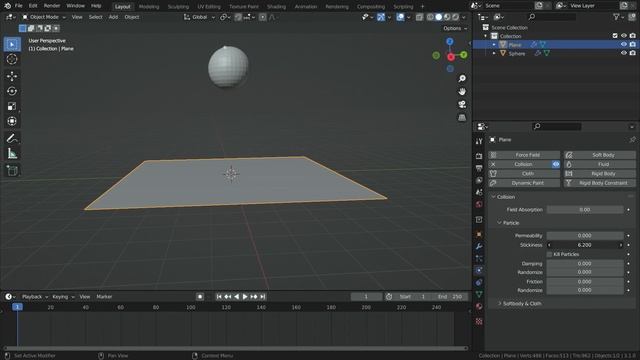640x360 pixels.
Task: Enable the Kill Particles checkbox
Action: pyautogui.click(x=549, y=254)
